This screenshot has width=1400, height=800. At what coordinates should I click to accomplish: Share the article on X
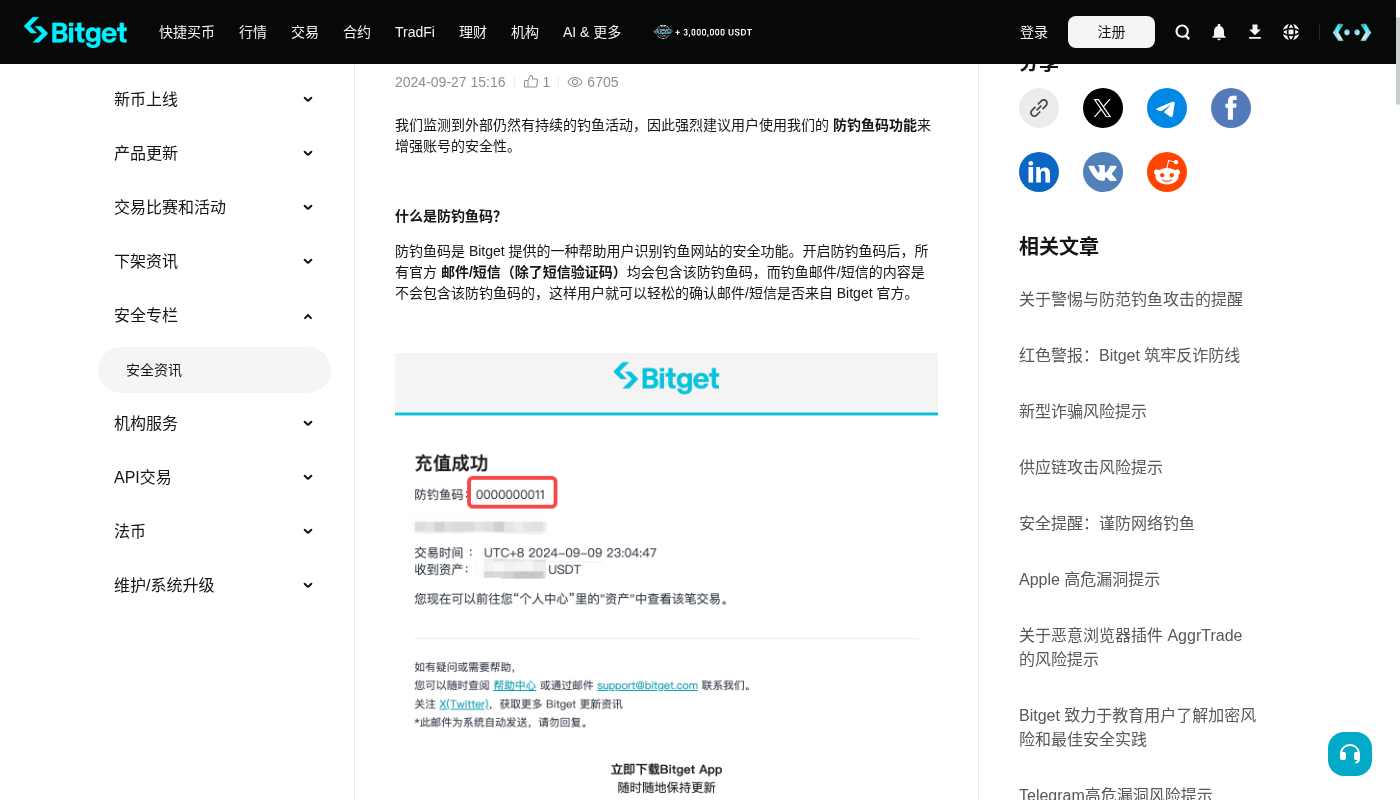[1103, 108]
